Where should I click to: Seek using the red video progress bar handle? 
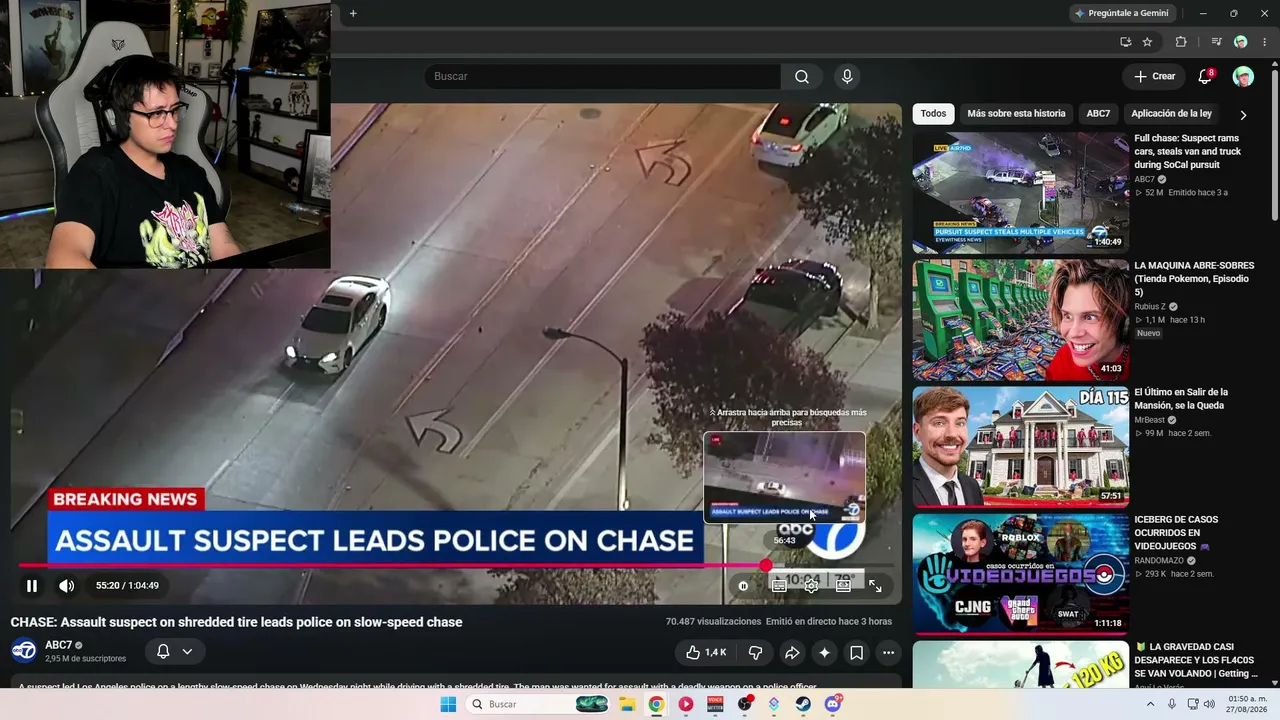pyautogui.click(x=766, y=566)
